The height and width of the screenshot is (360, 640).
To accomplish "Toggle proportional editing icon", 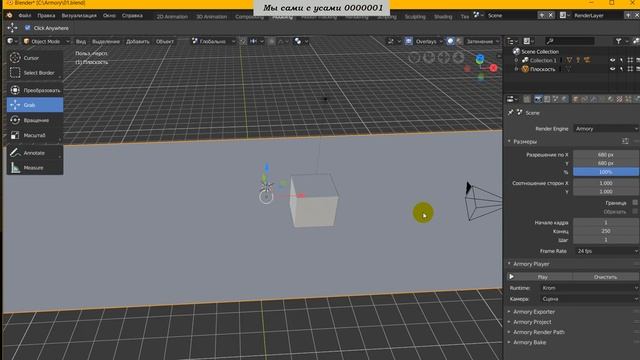I will pyautogui.click(x=271, y=41).
